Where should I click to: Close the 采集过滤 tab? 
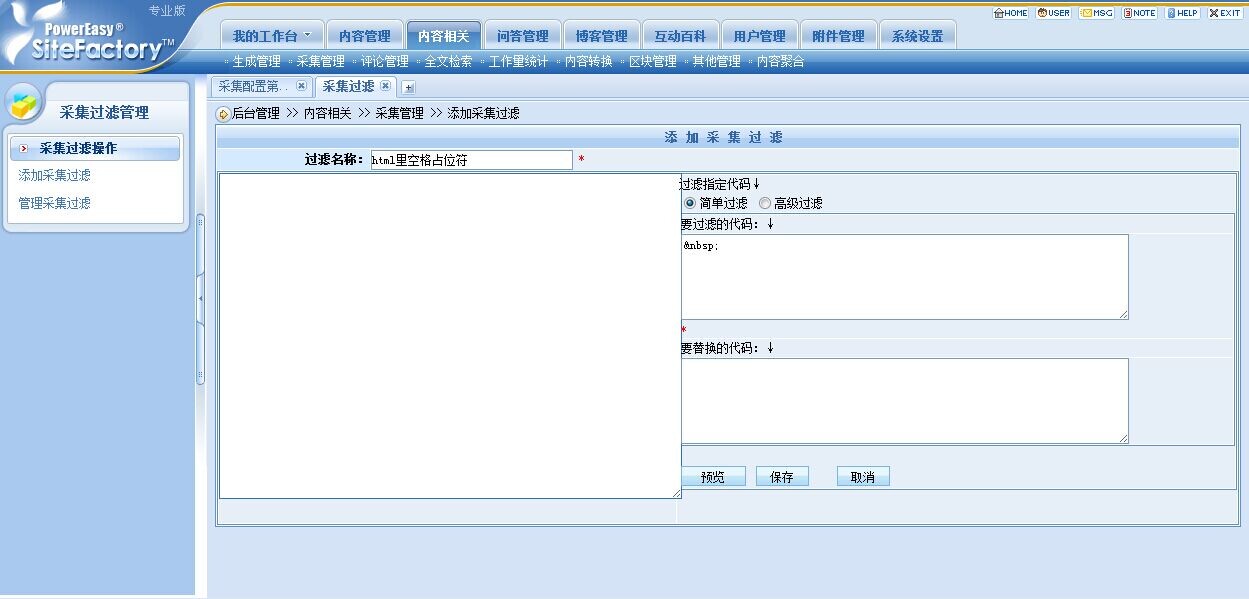point(386,86)
